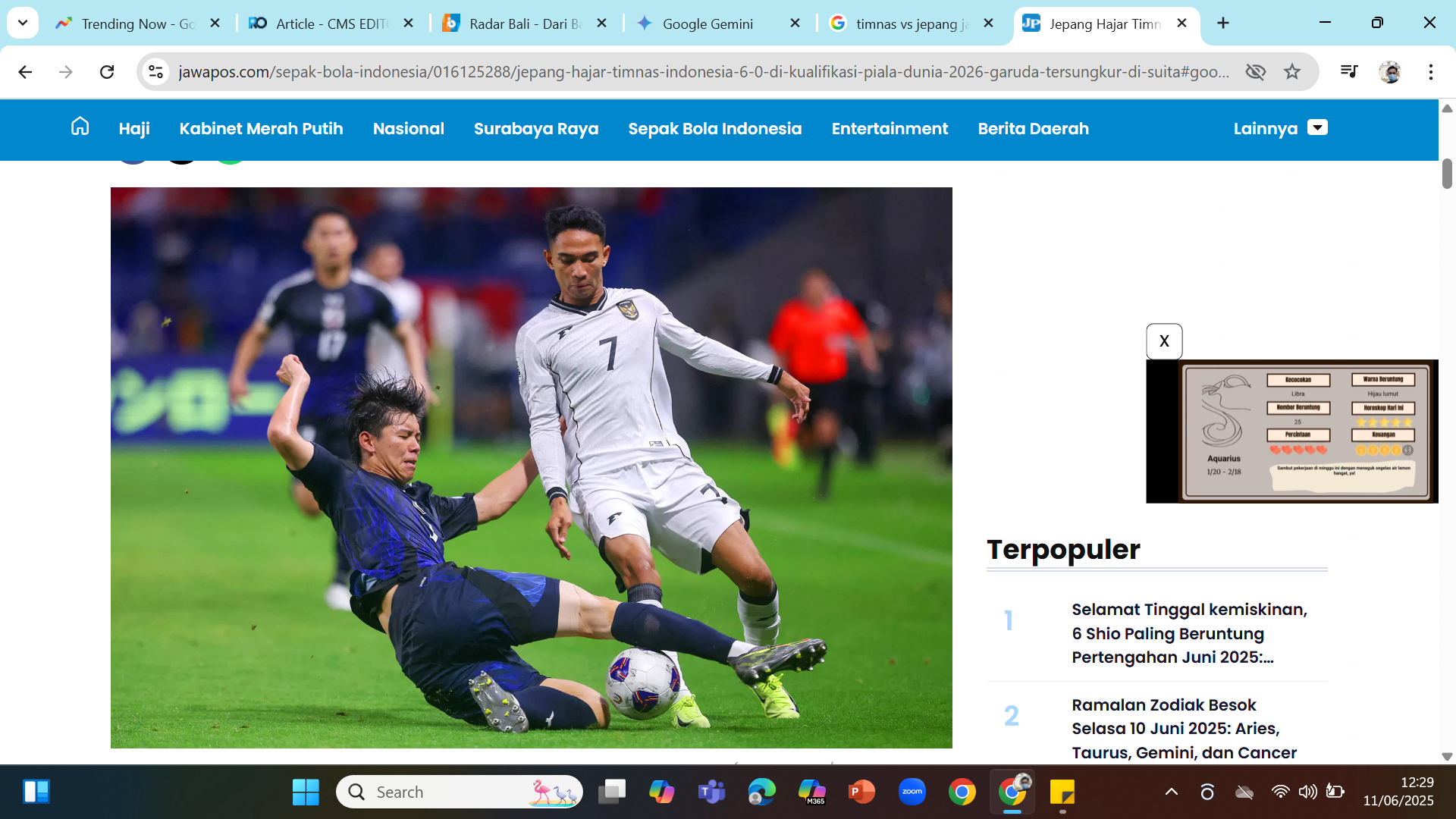This screenshot has width=1456, height=819.
Task: Select the jawapos.com URL in address bar
Action: pos(704,72)
